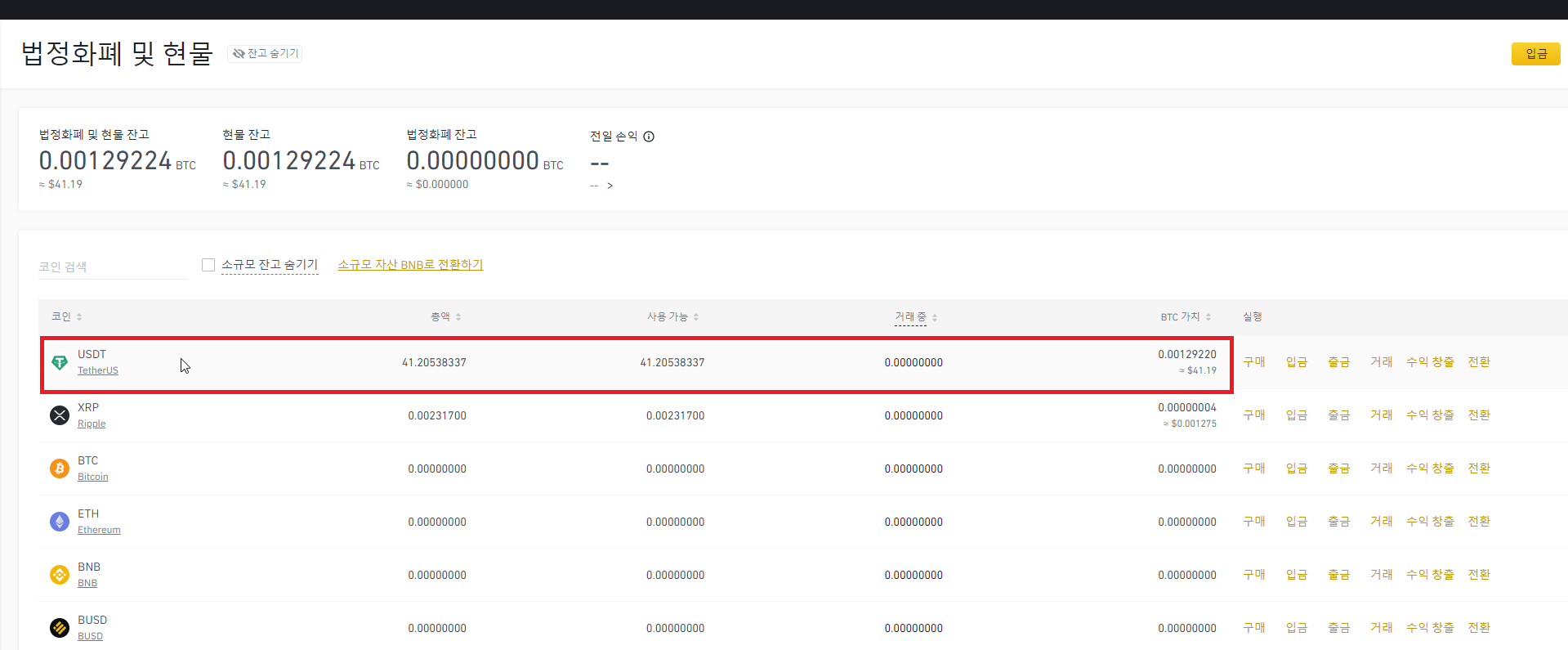
Task: Click 입금 in the USDT row
Action: click(x=1297, y=362)
